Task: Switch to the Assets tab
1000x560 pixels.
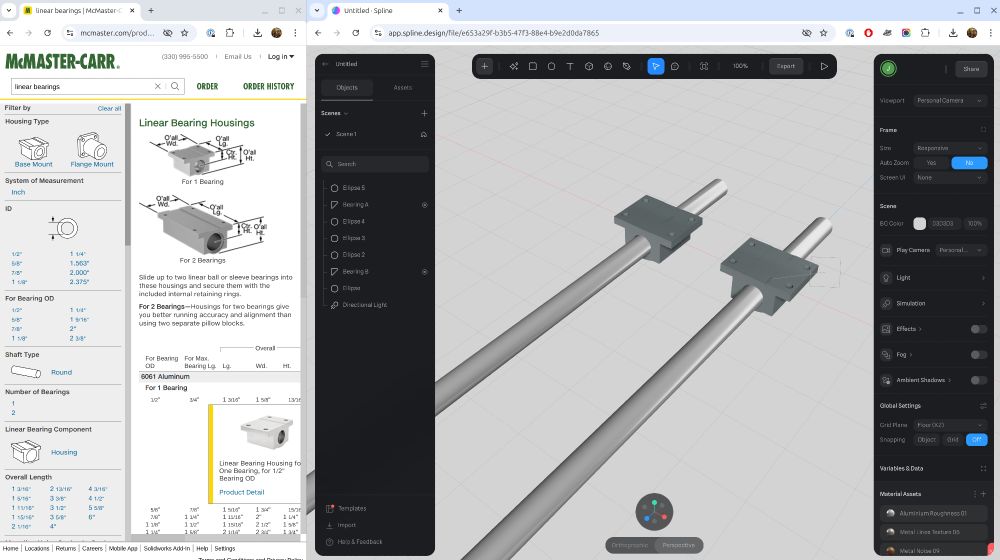Action: click(402, 88)
